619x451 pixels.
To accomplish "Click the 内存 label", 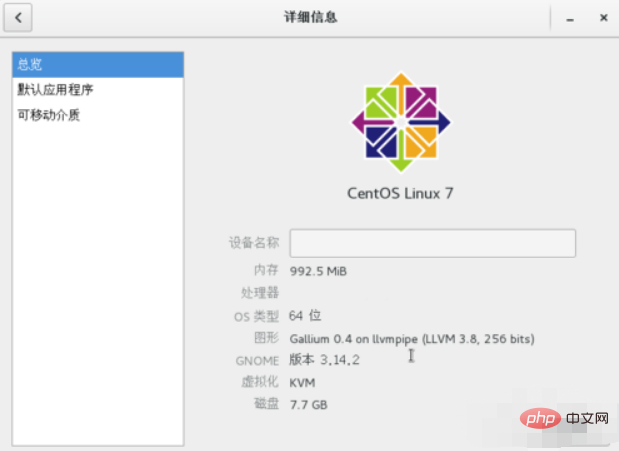I will click(x=265, y=271).
